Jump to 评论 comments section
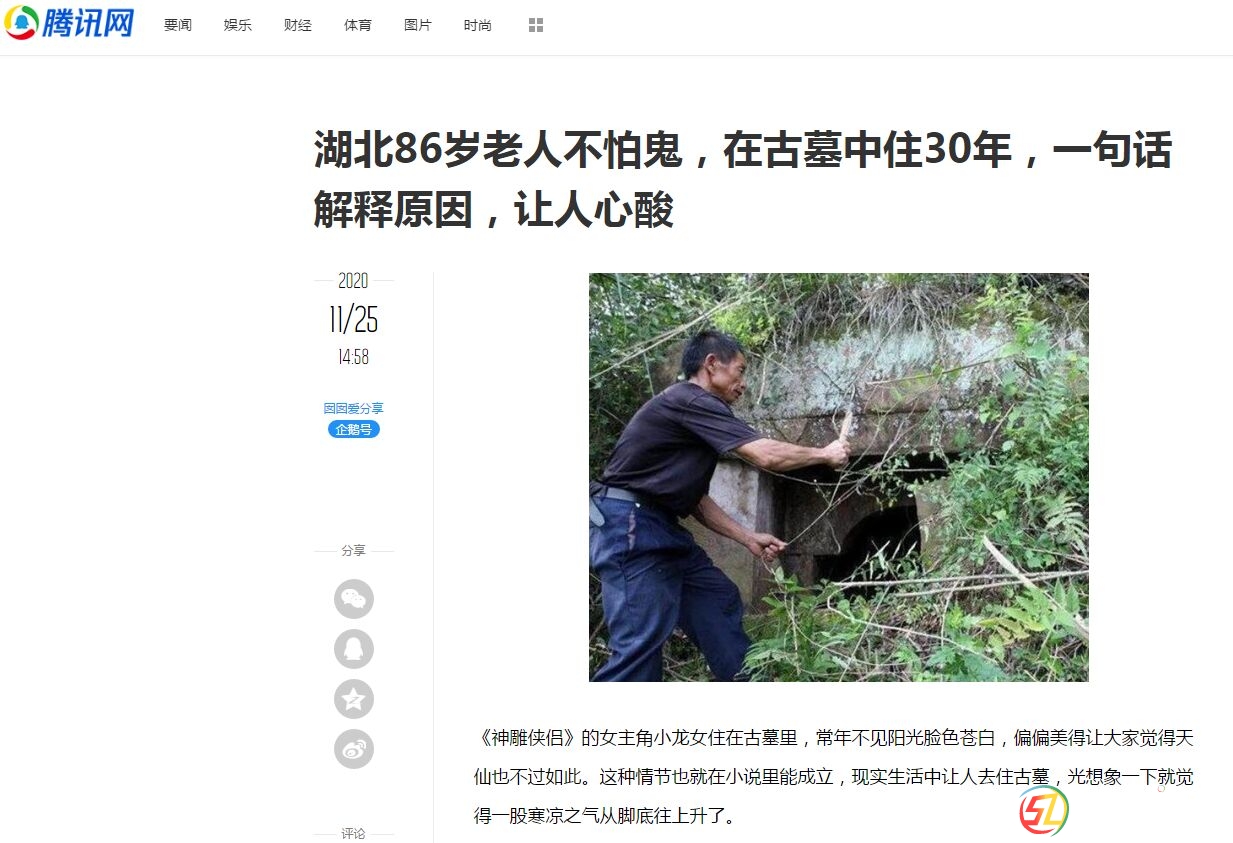 (x=353, y=833)
